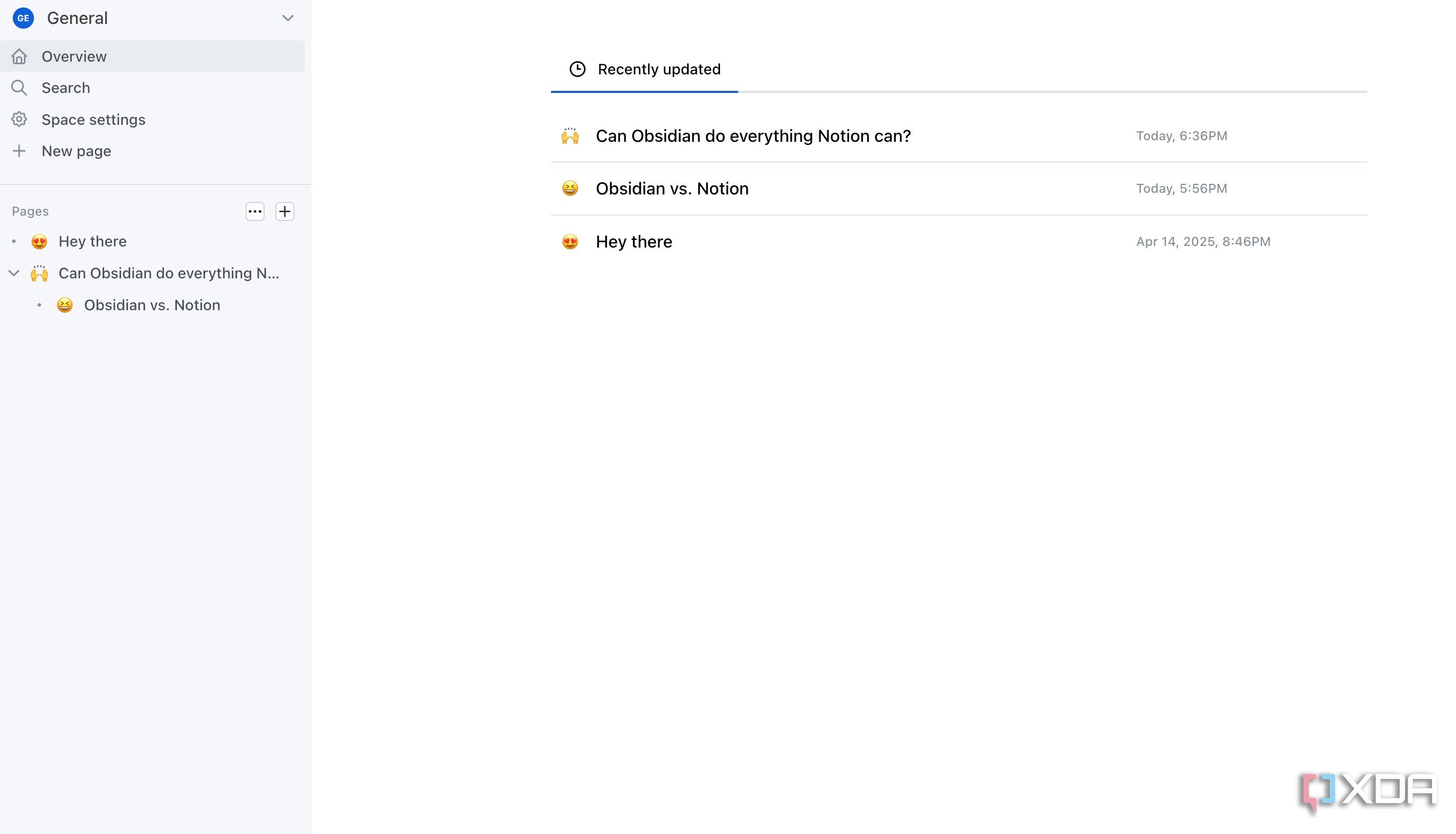Click laughing emoji beside Obsidian vs. Notion in sidebar
Image resolution: width=1456 pixels, height=834 pixels.
tap(65, 305)
